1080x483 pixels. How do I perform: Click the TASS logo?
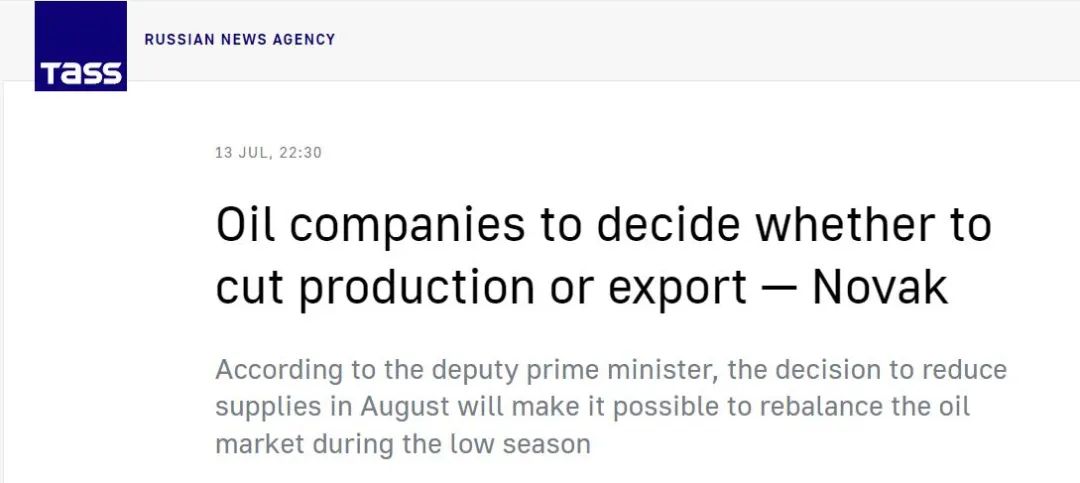80,47
